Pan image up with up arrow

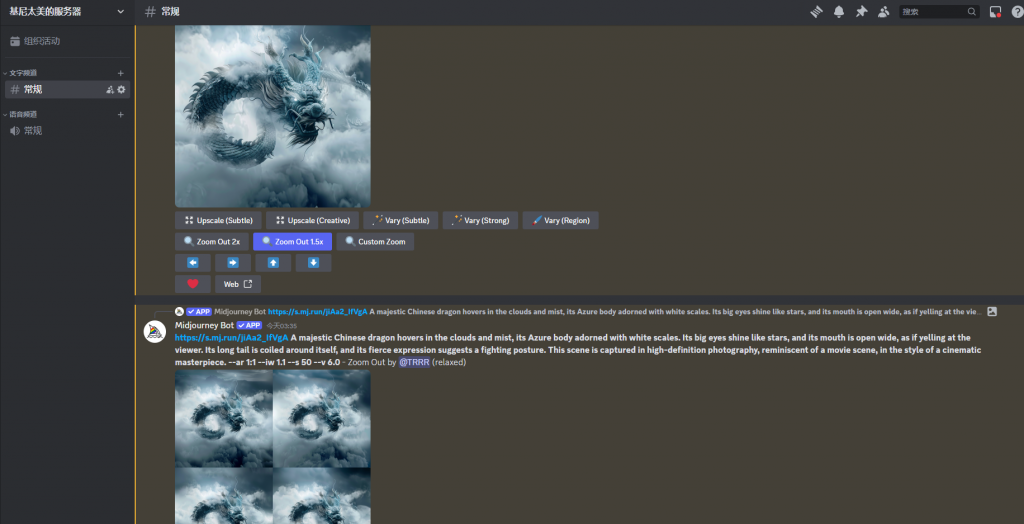[273, 263]
